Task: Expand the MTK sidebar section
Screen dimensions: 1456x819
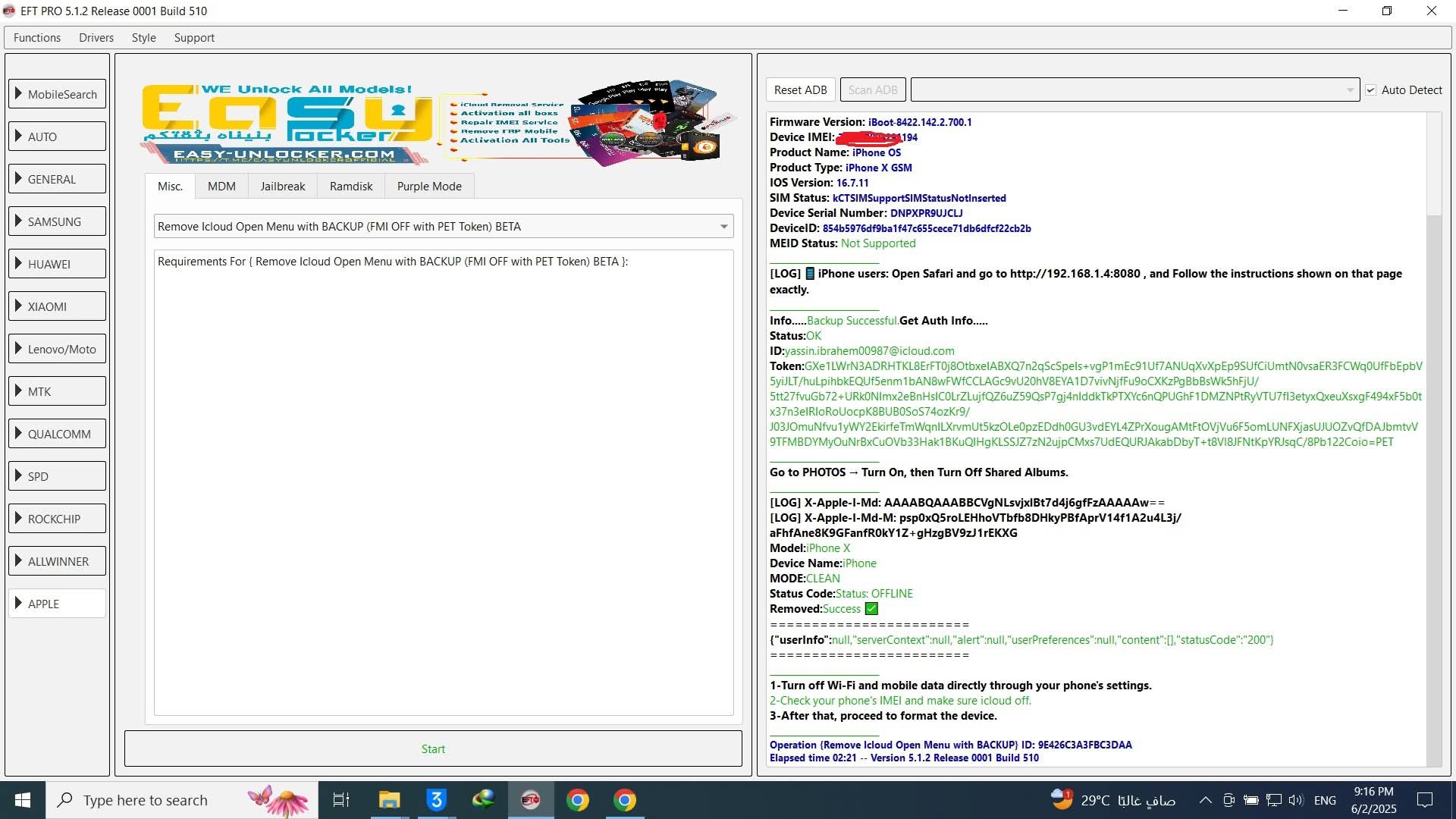Action: (58, 391)
